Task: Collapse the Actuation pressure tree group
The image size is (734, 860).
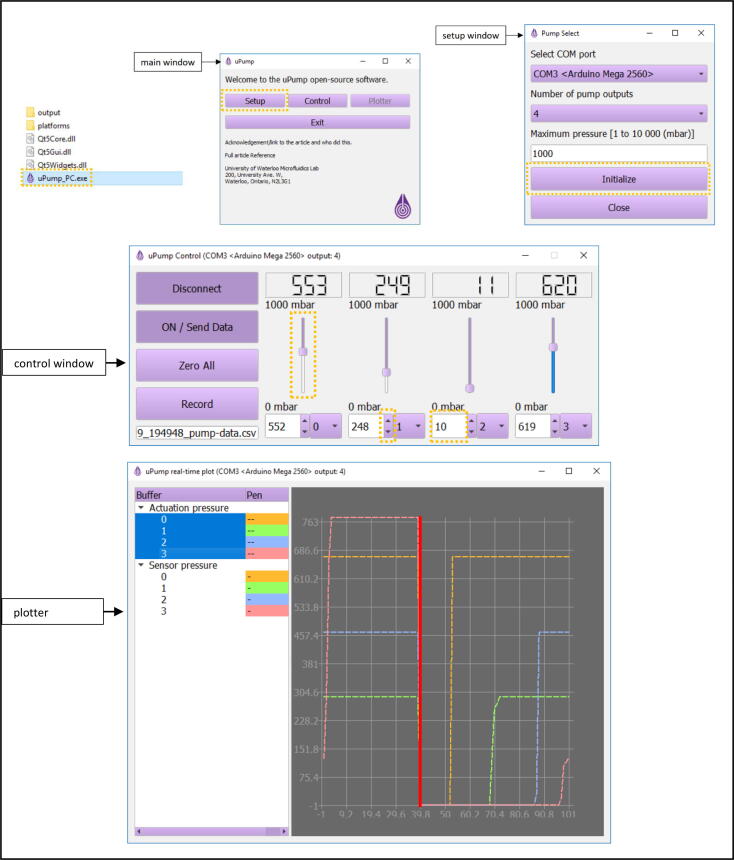Action: coord(141,508)
